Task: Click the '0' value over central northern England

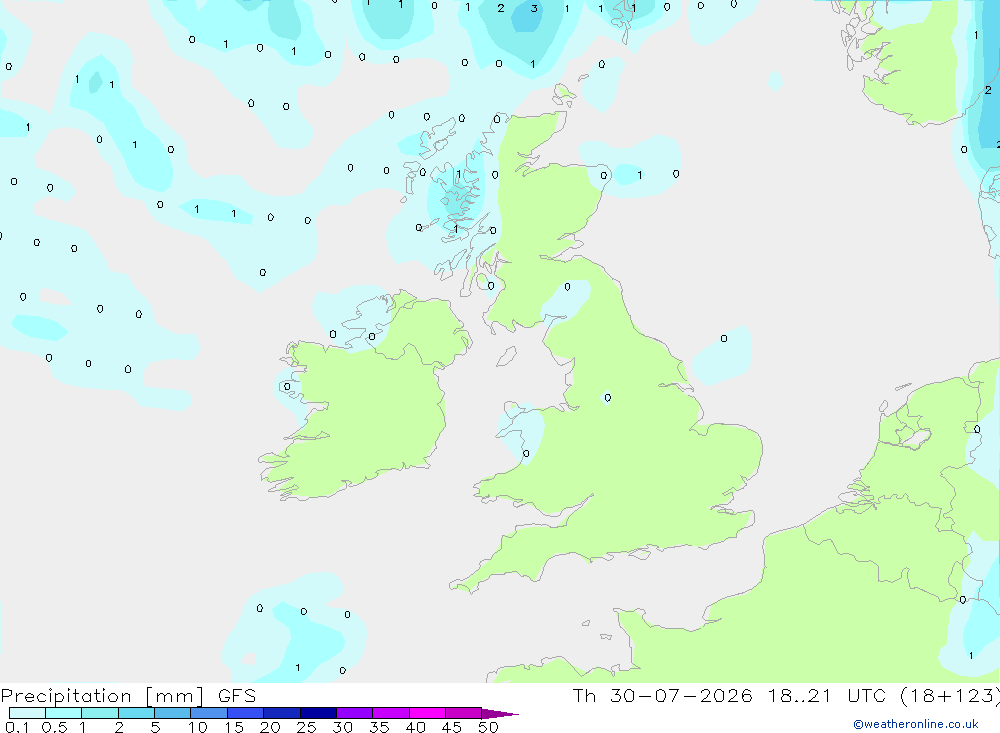Action: (608, 398)
